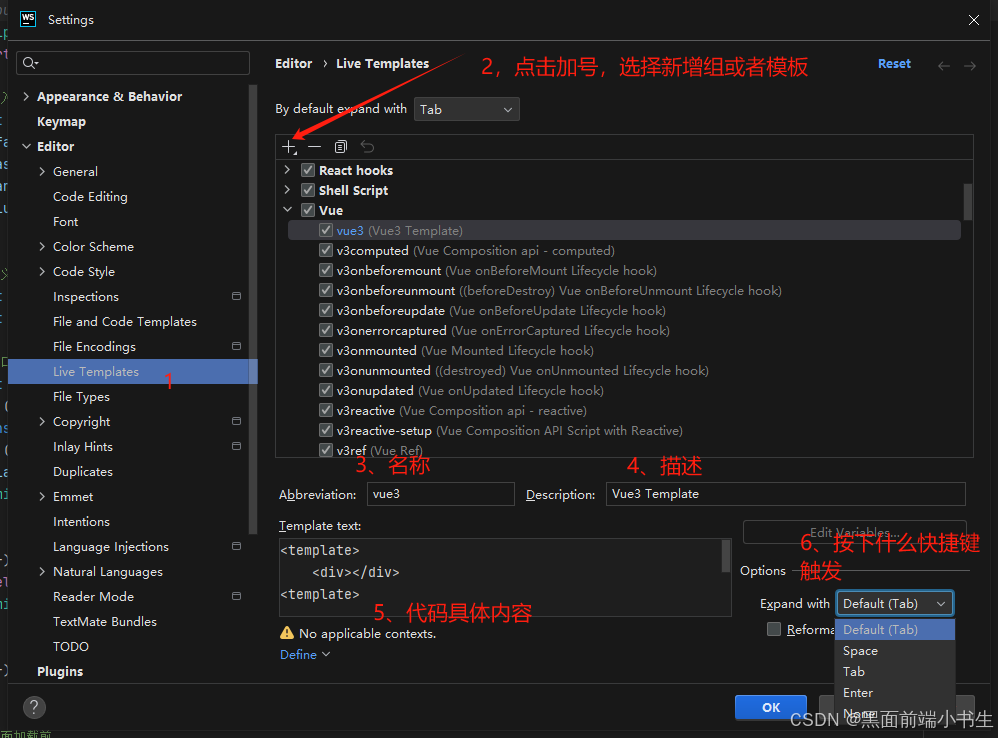Viewport: 998px width, 738px height.
Task: Expand the Emmet settings node
Action: coord(42,496)
